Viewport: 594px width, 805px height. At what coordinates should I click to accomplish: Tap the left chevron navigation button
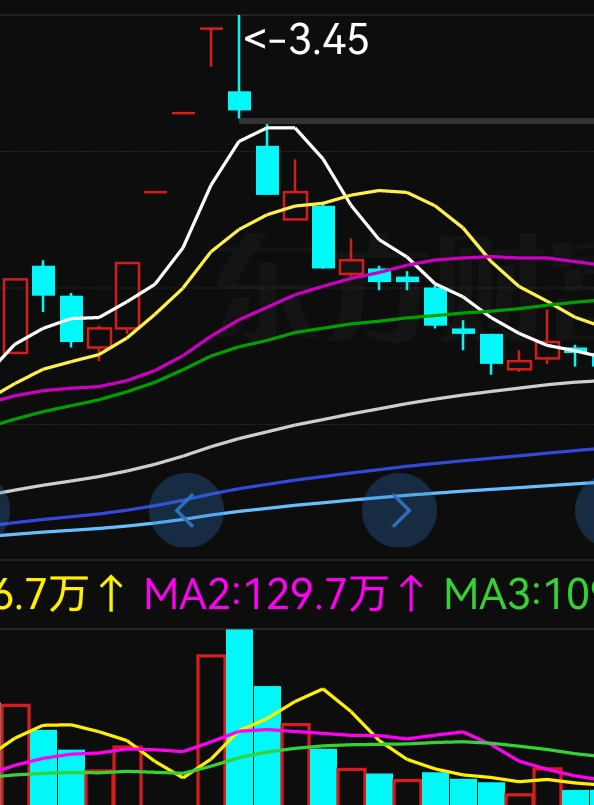(x=186, y=510)
